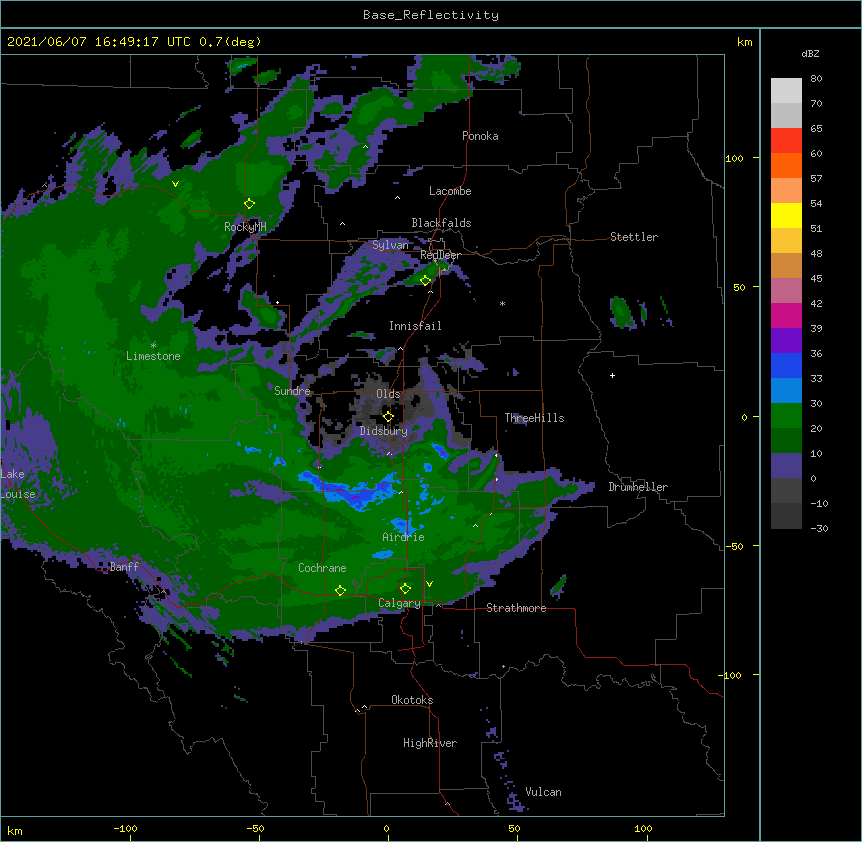This screenshot has height=842, width=862.
Task: Click the Base_Reflectivity title
Action: point(431,15)
